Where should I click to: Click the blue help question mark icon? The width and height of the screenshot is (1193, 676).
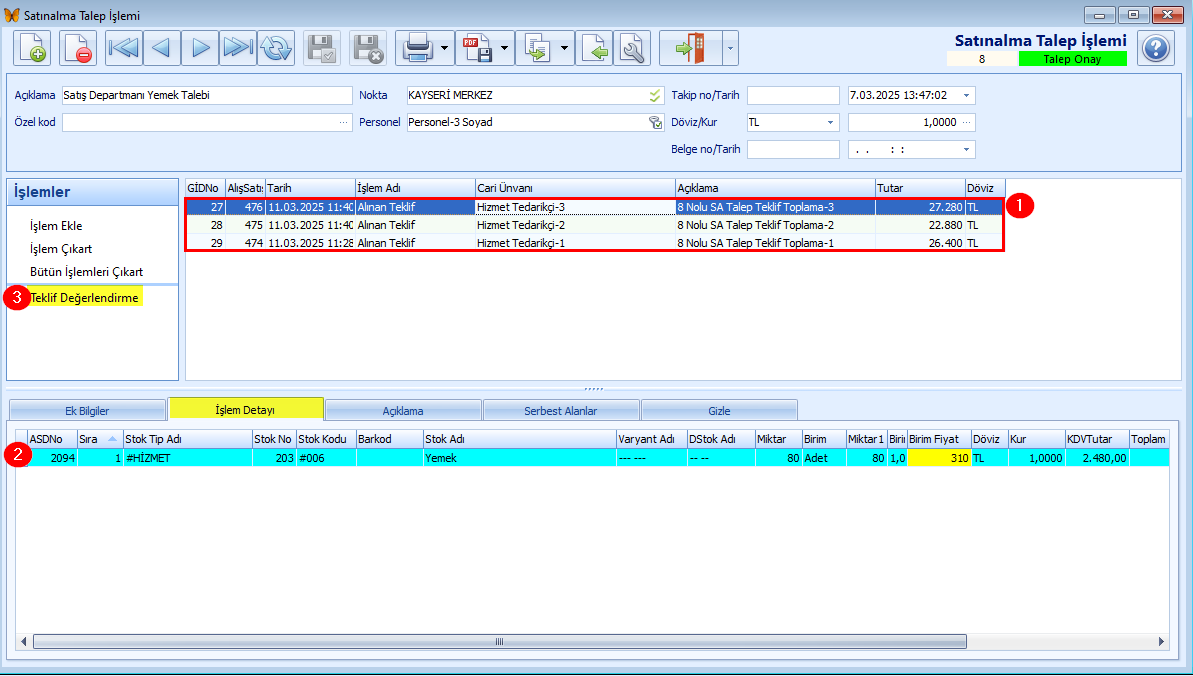(x=1156, y=49)
